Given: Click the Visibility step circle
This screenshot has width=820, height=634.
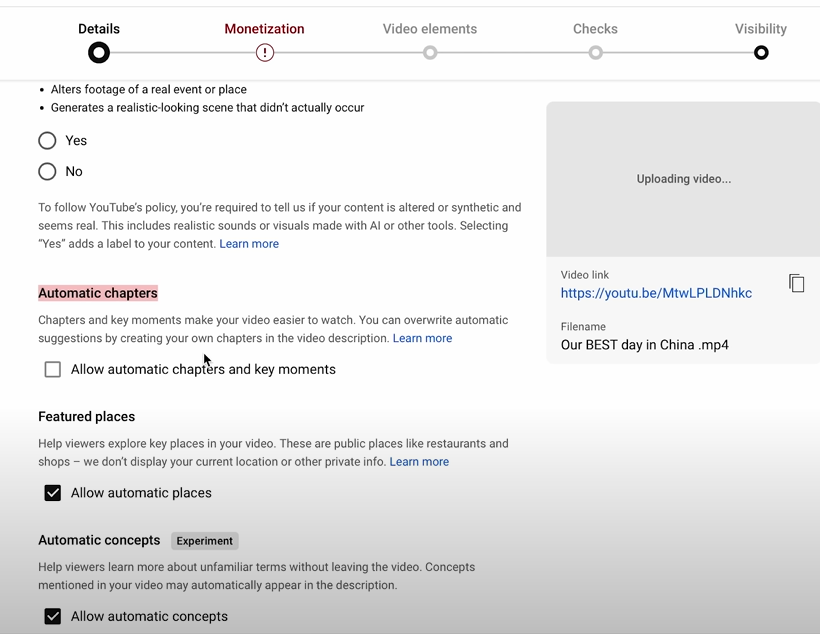Looking at the screenshot, I should [x=761, y=53].
